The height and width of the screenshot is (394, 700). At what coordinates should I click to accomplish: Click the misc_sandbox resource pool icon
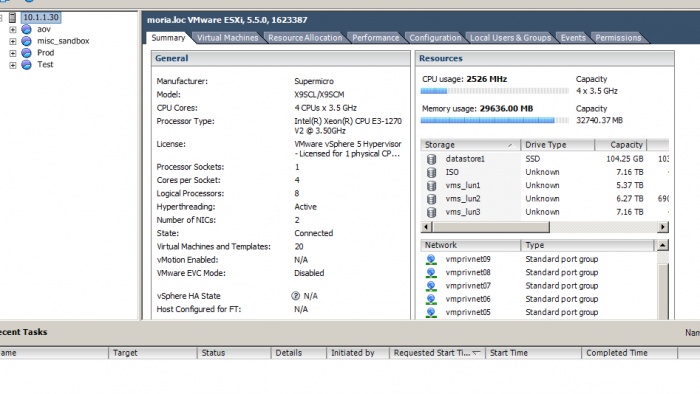(26, 41)
